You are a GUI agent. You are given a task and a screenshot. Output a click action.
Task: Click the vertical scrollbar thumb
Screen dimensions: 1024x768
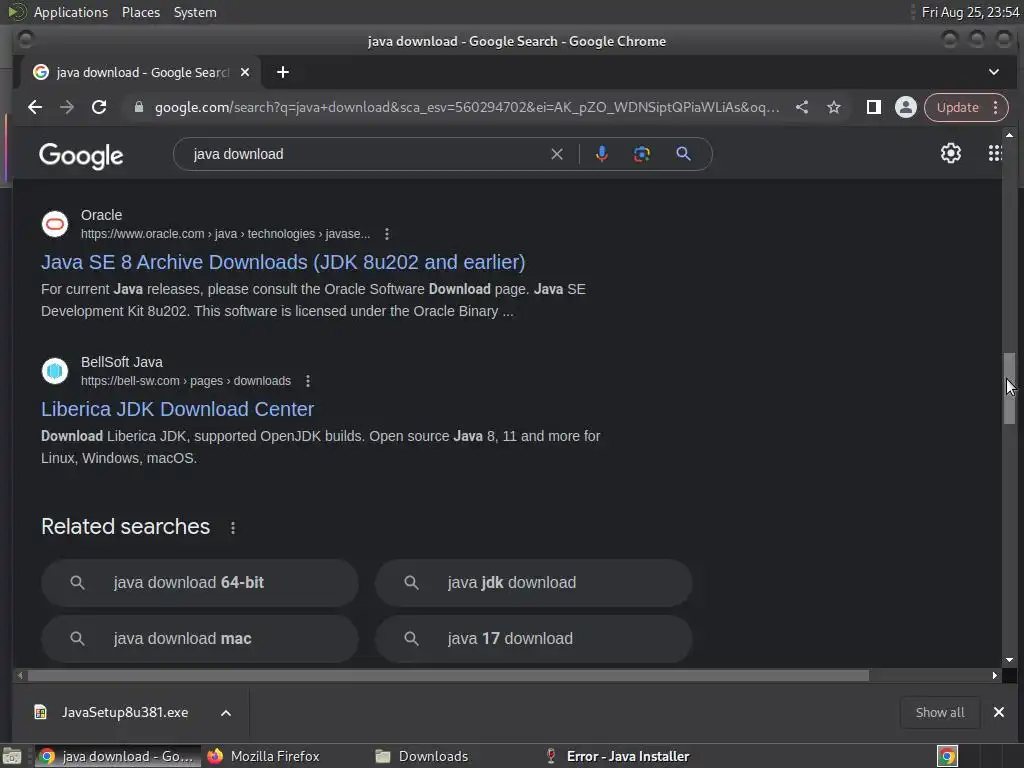pos(1010,389)
